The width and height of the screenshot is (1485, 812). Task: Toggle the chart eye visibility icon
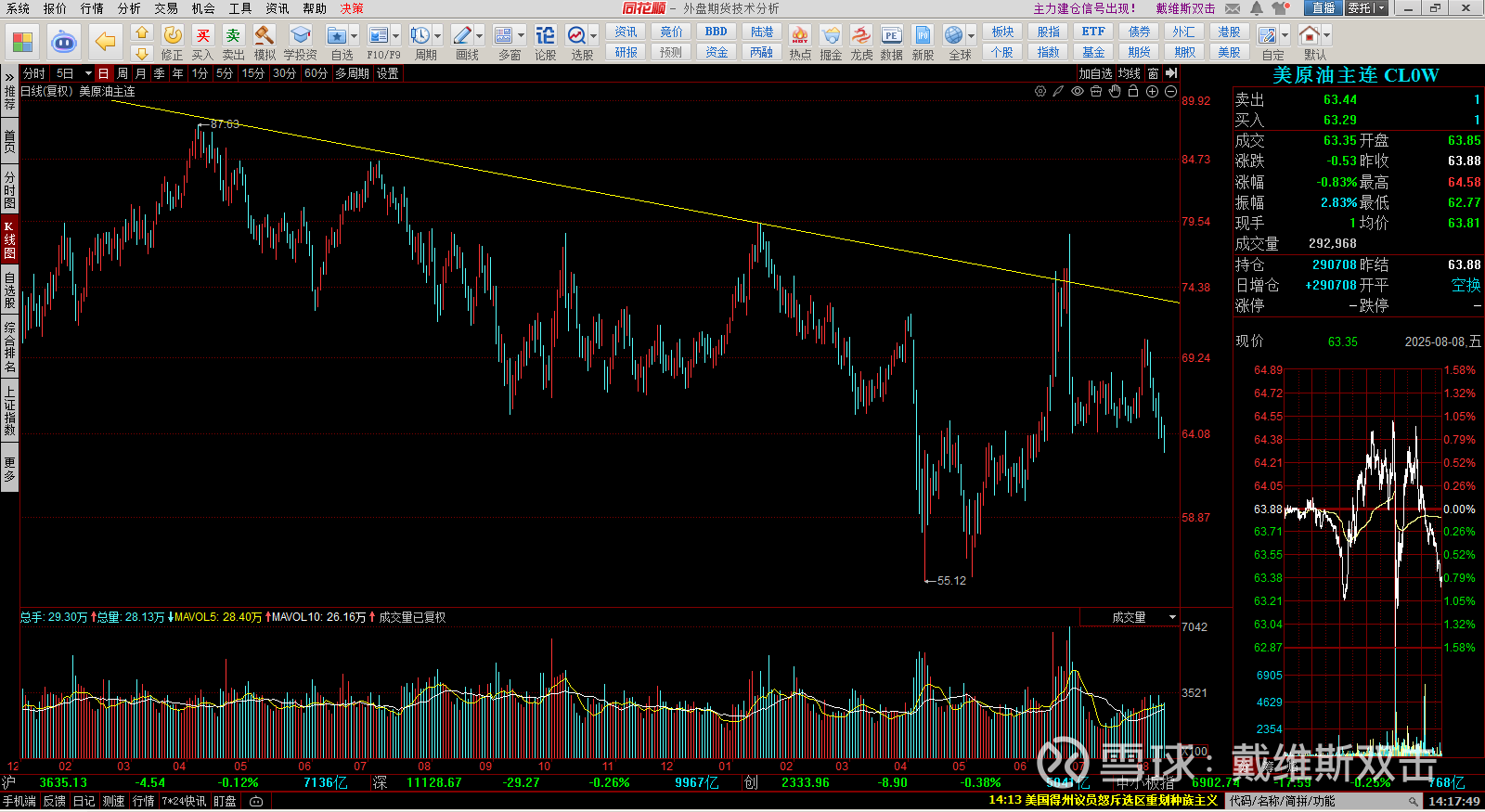click(x=1078, y=91)
